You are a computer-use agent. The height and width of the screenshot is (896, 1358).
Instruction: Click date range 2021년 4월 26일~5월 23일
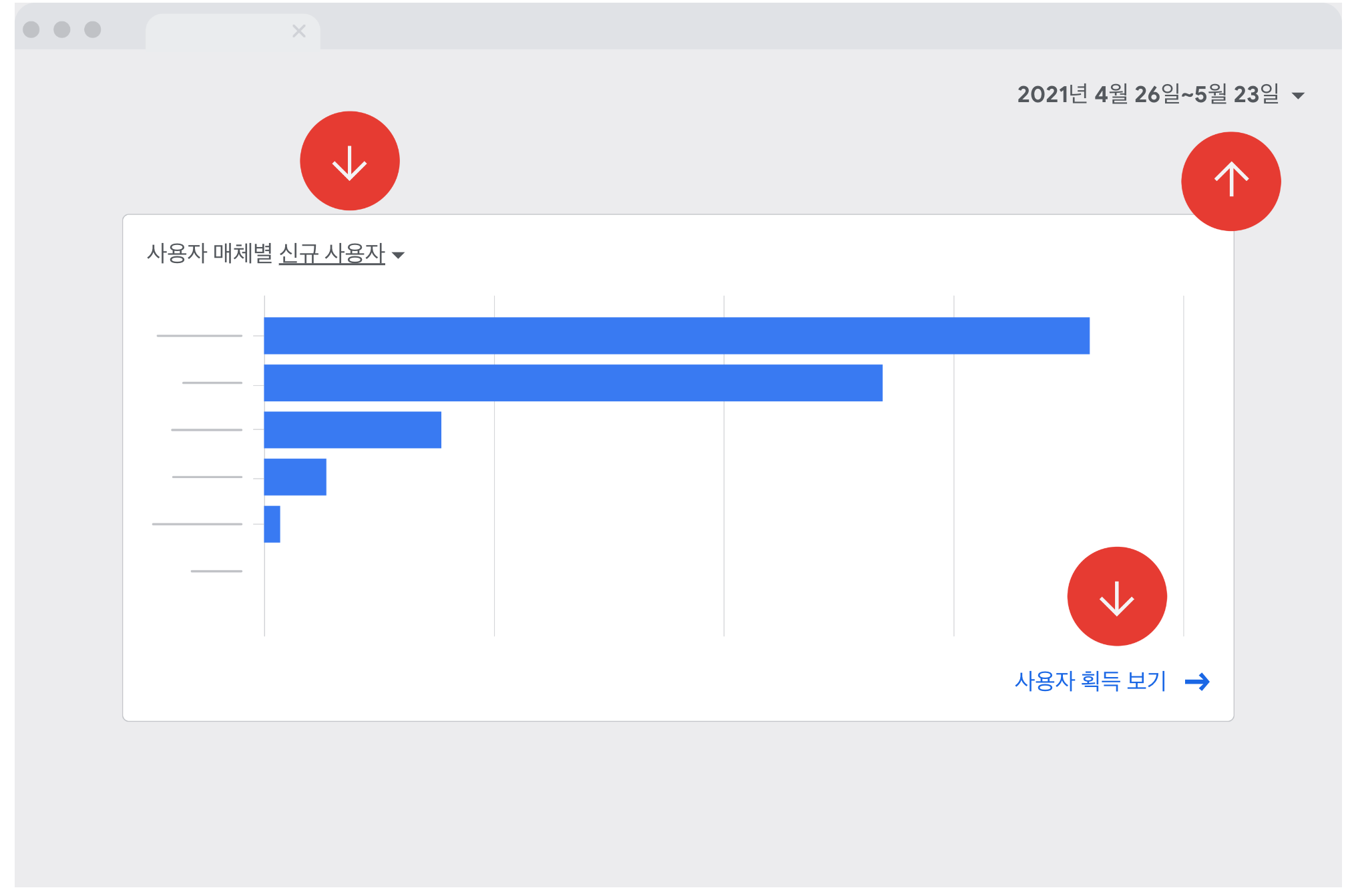point(1147,94)
